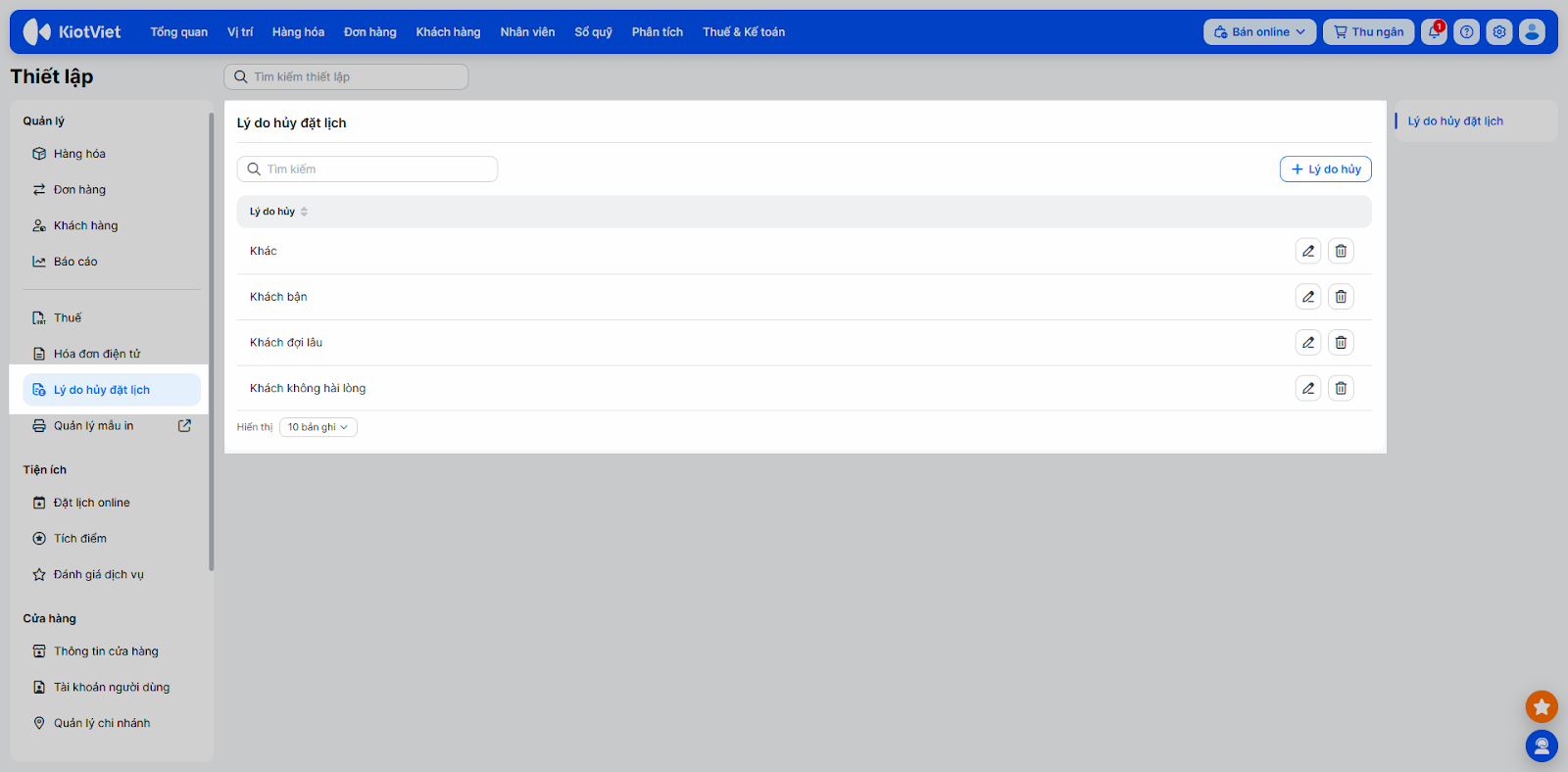Click the KiotViet logo
Screen dimensions: 1568x772
coord(73,32)
